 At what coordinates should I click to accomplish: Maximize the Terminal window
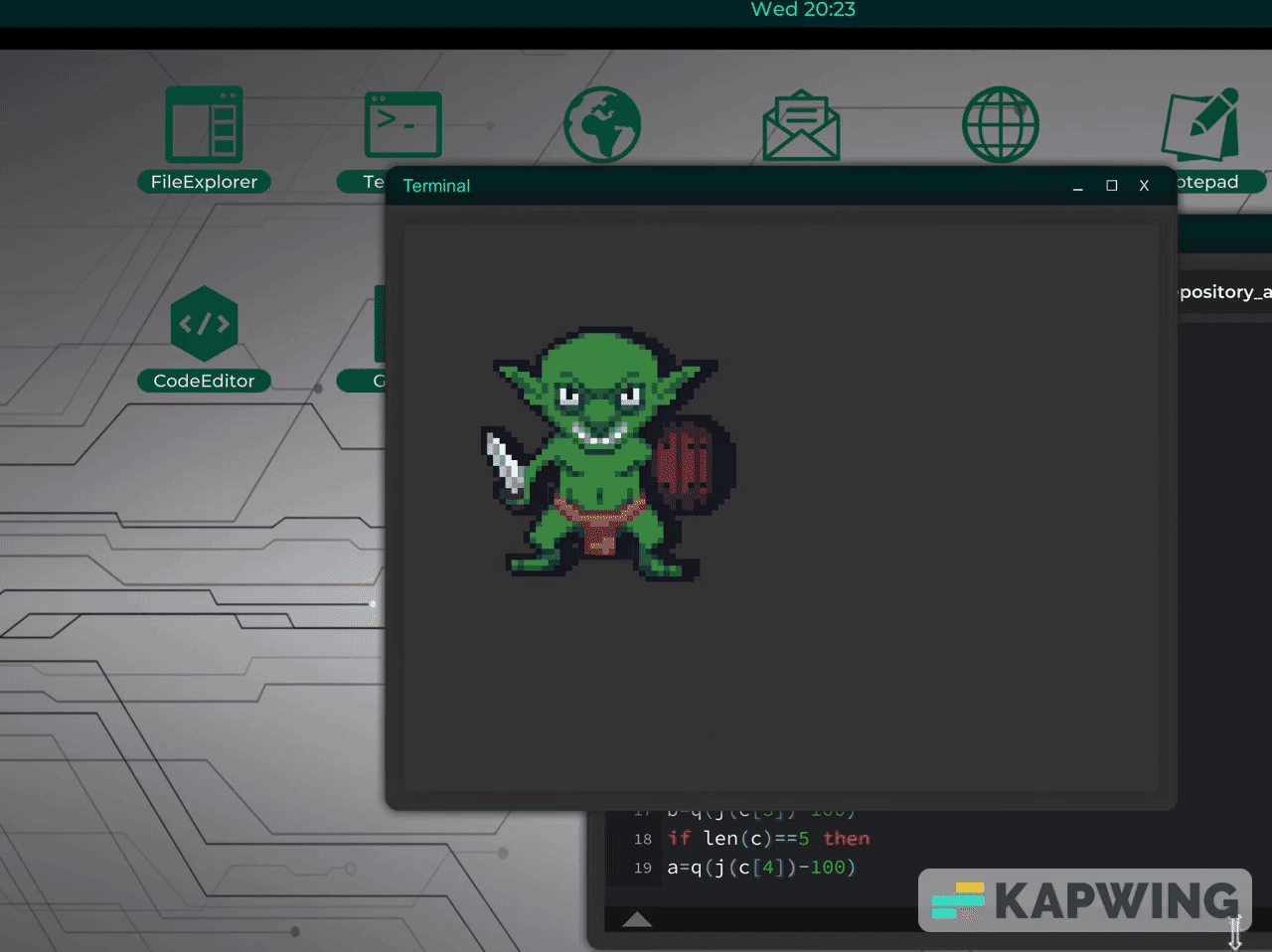point(1111,186)
